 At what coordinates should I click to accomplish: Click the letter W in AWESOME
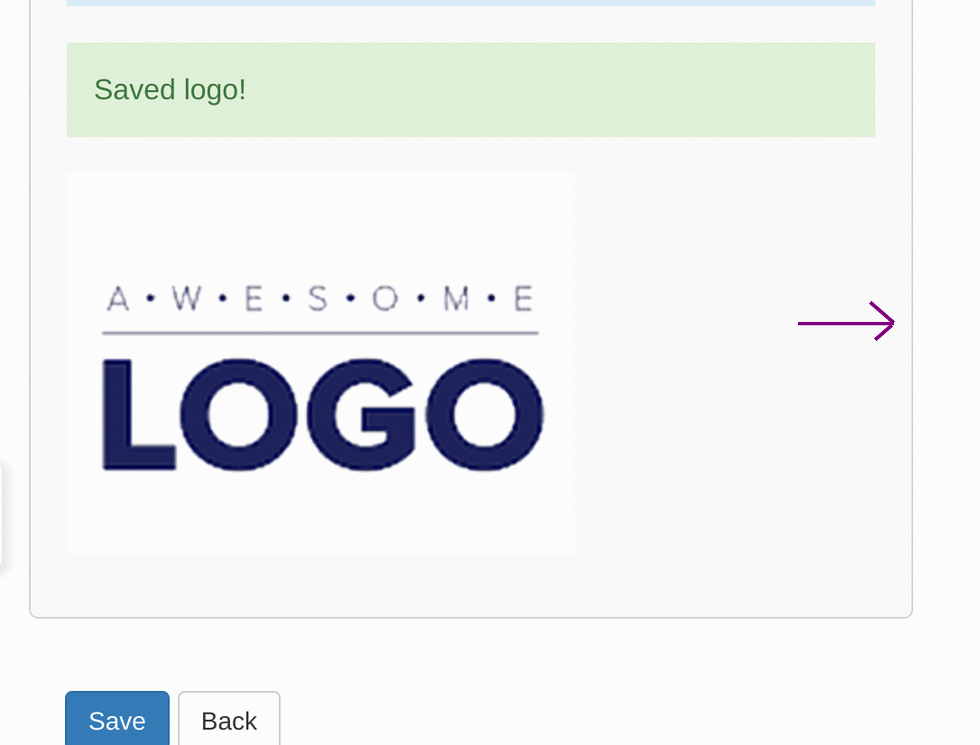(x=187, y=299)
